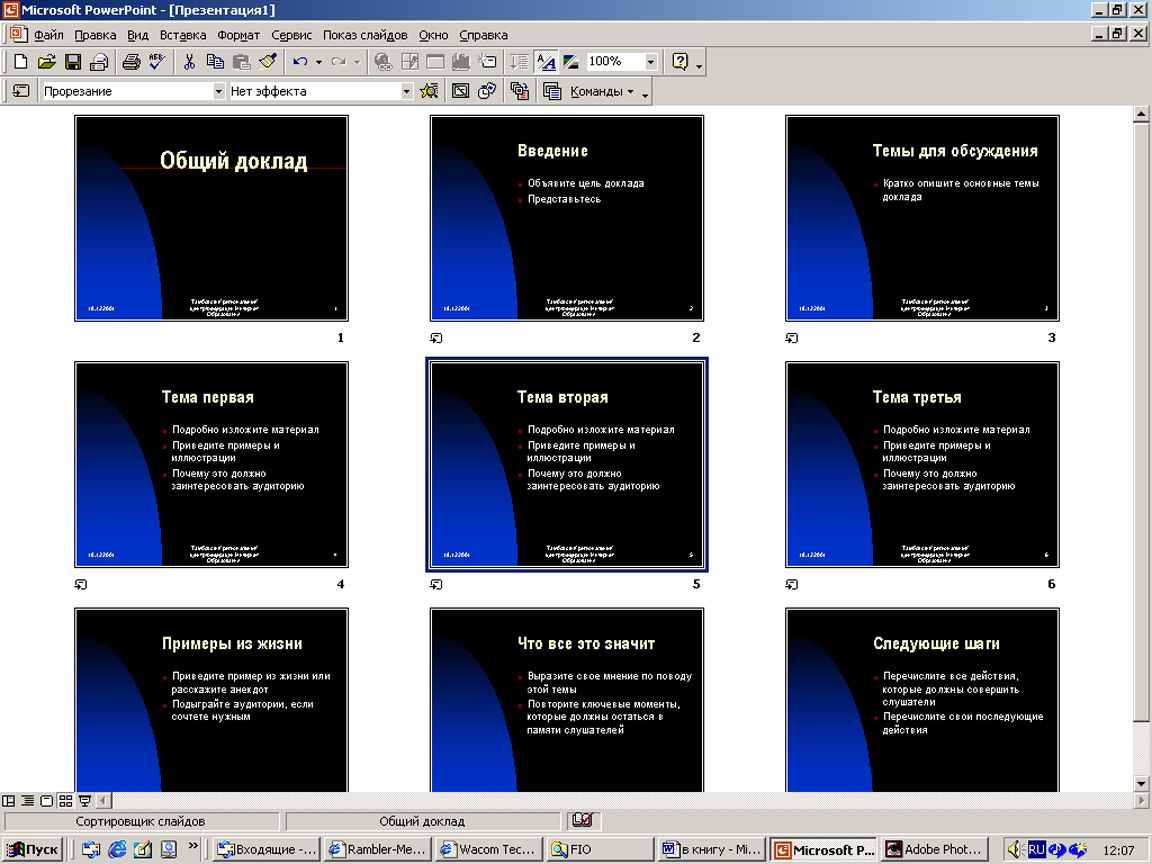Open the Справка menu
1152x864 pixels.
pos(483,35)
